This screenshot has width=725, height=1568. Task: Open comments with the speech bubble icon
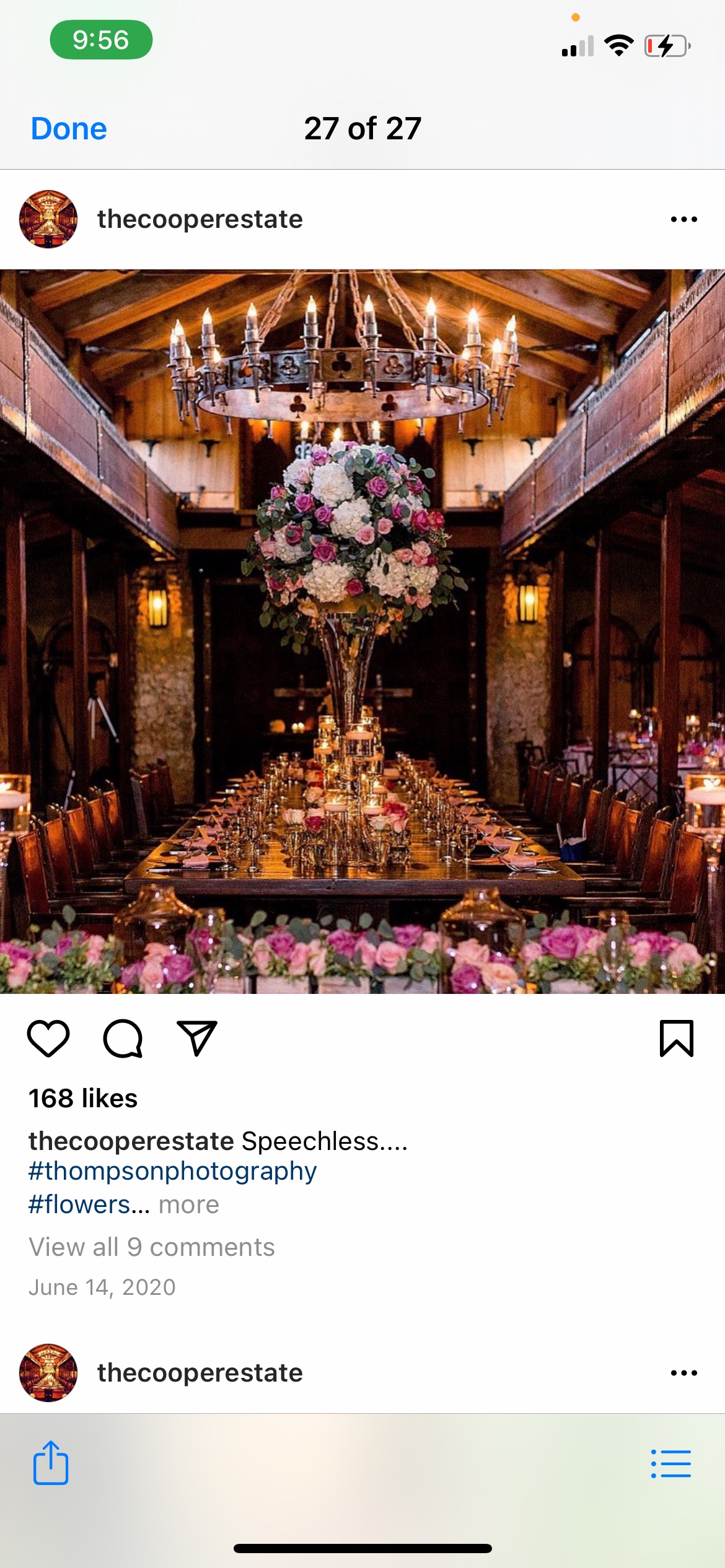coord(123,1039)
